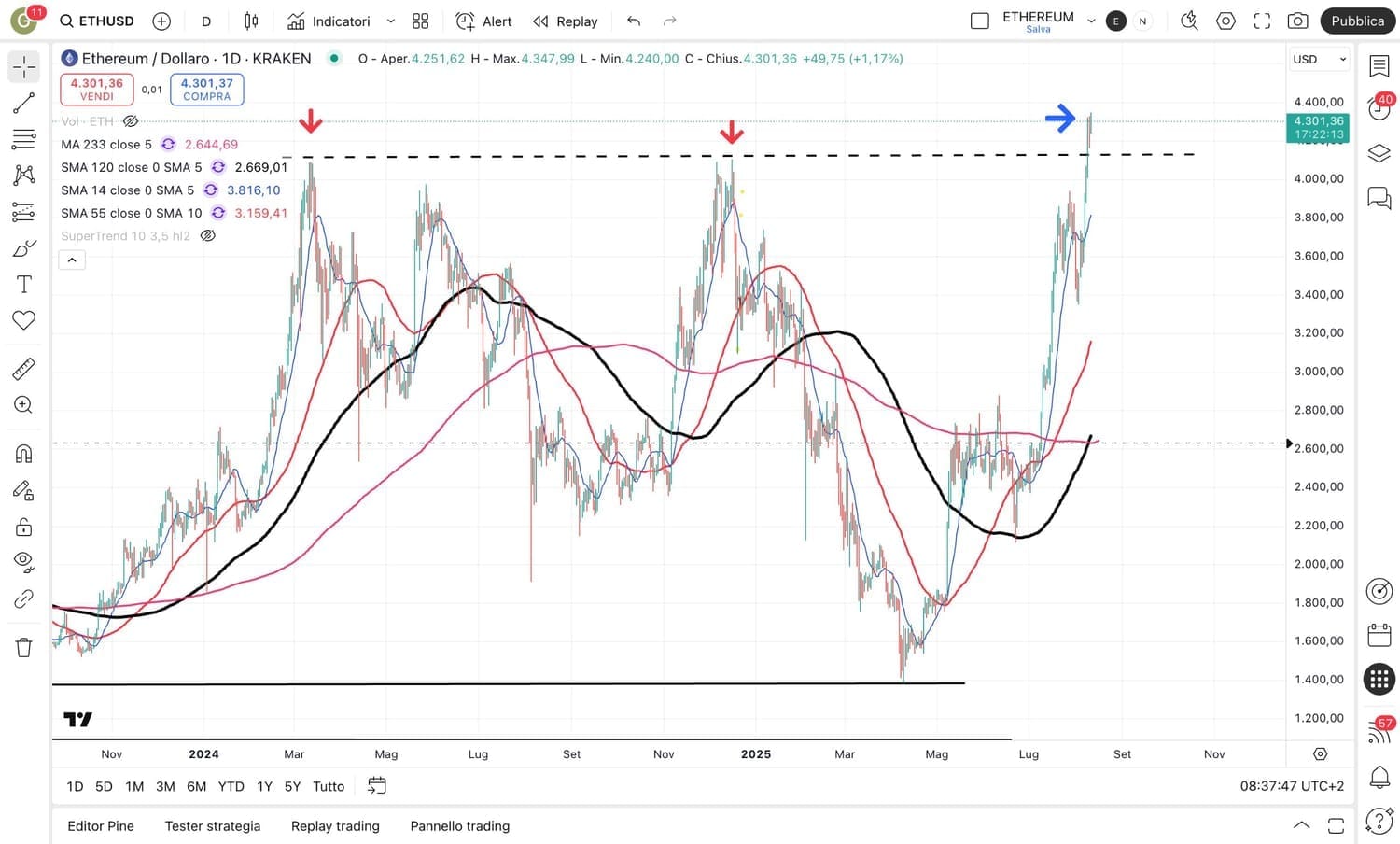Toggle the redo arrow

coord(669,21)
